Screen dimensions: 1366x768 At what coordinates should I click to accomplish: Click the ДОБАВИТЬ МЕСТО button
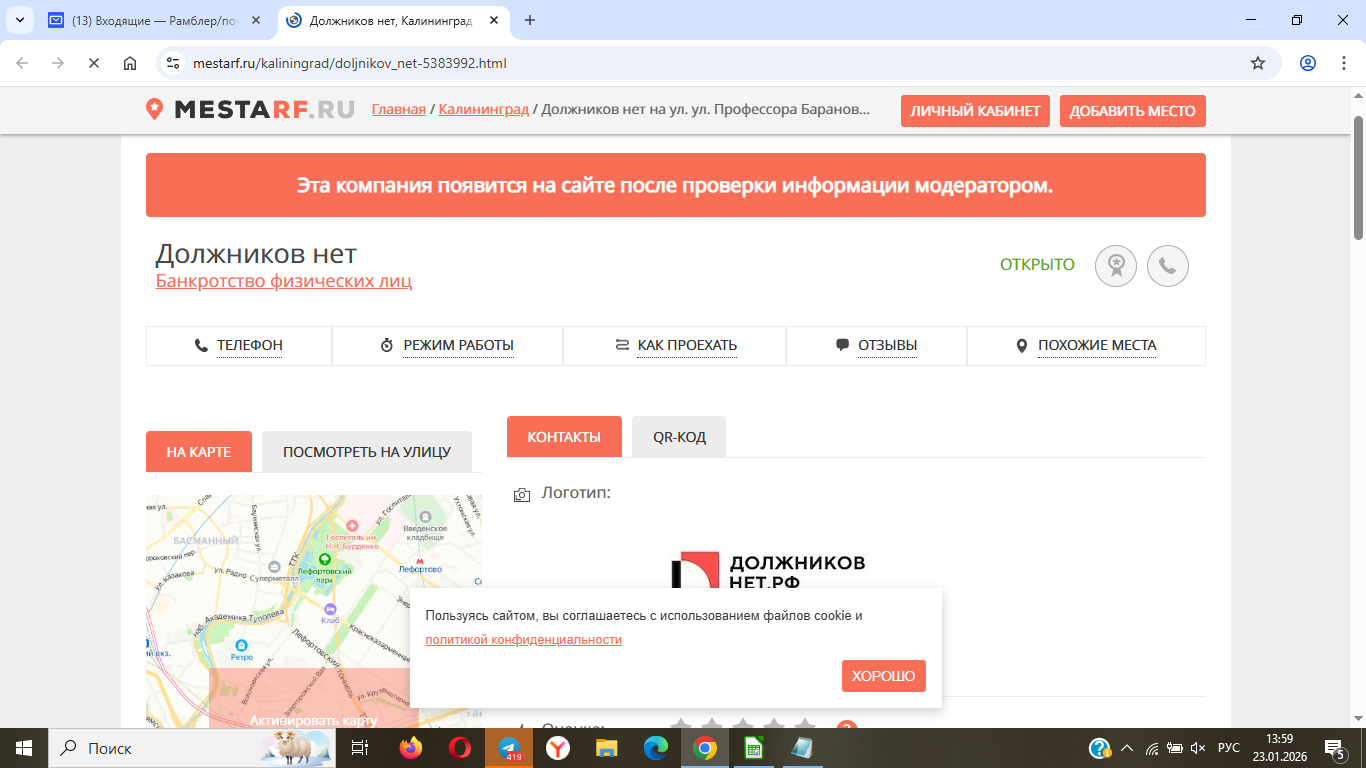point(1133,111)
